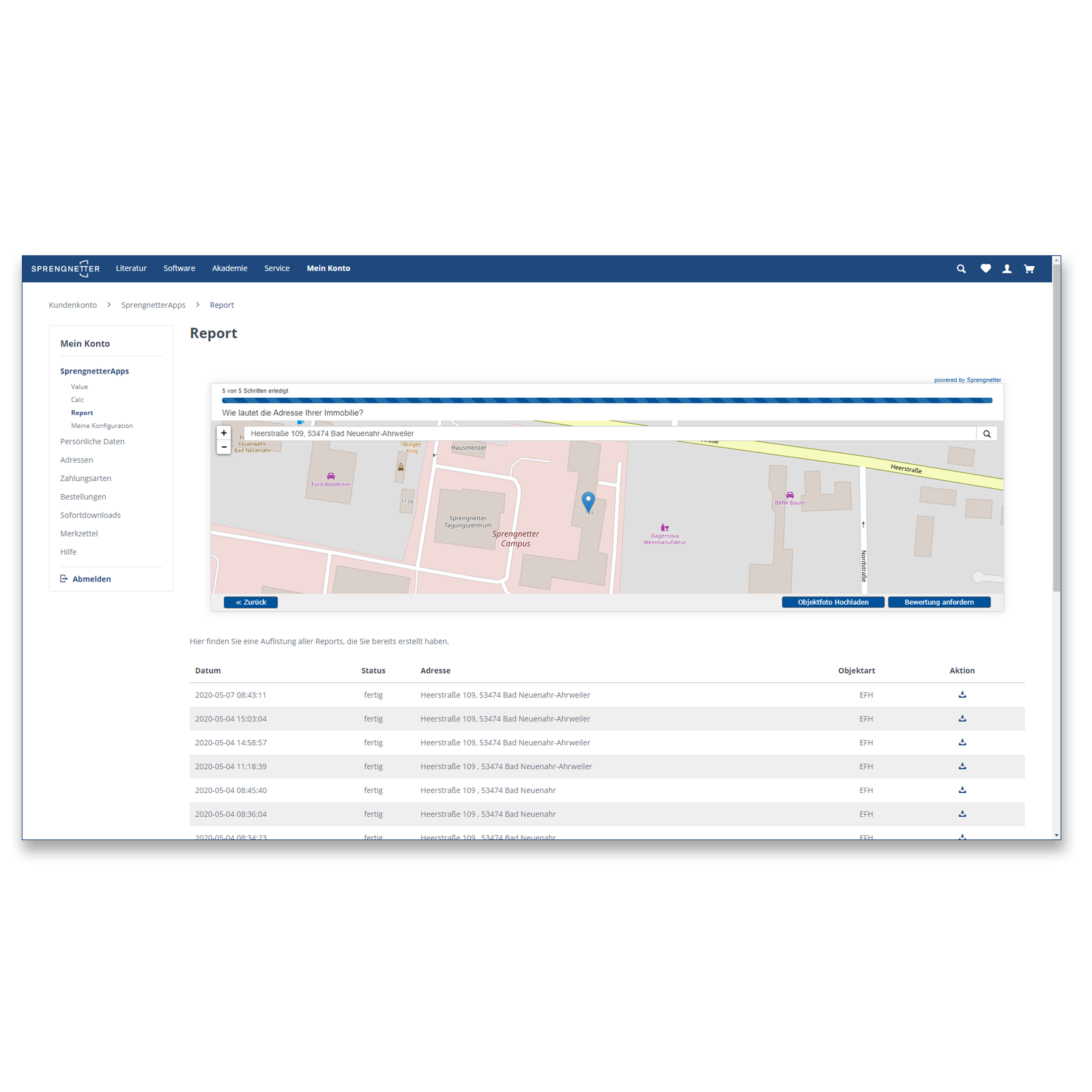Open Hilfe in sidebar

click(x=68, y=552)
